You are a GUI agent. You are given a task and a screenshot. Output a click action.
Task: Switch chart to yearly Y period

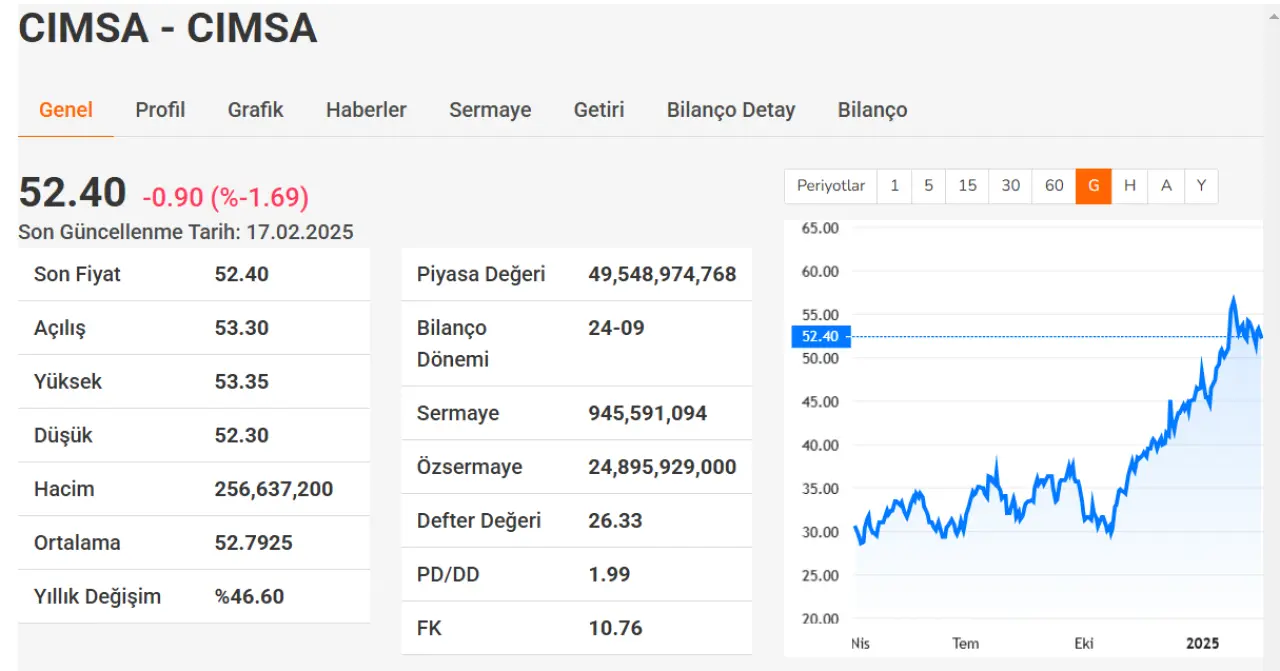(1201, 186)
